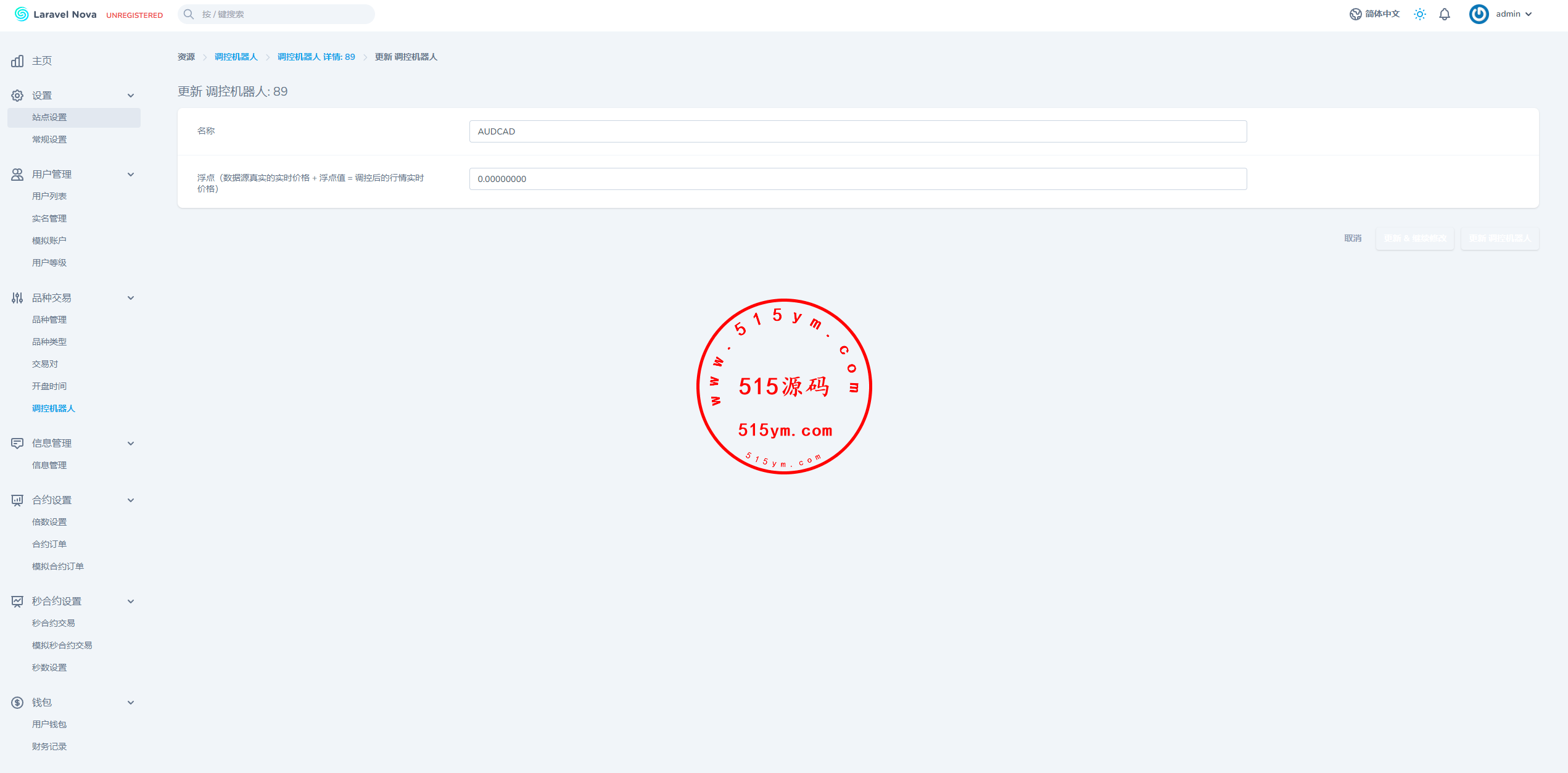
Task: Collapse the 品种交易 section chevron
Action: point(131,298)
